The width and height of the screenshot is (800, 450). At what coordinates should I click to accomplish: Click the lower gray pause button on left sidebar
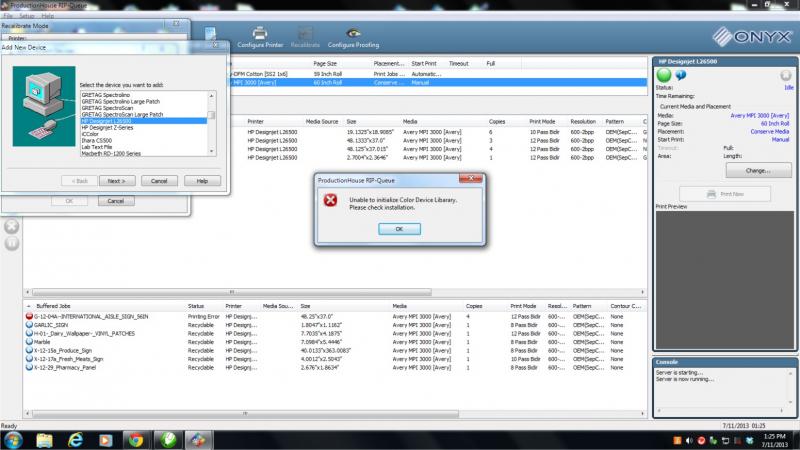pyautogui.click(x=12, y=243)
